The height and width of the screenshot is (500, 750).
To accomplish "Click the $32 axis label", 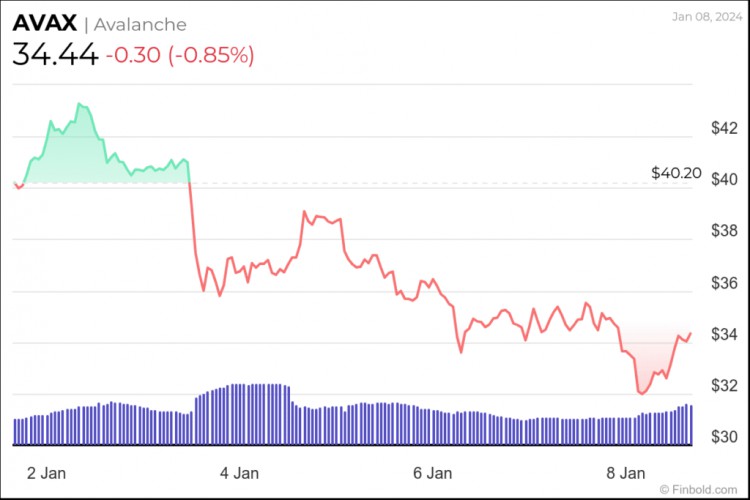I will coord(724,385).
